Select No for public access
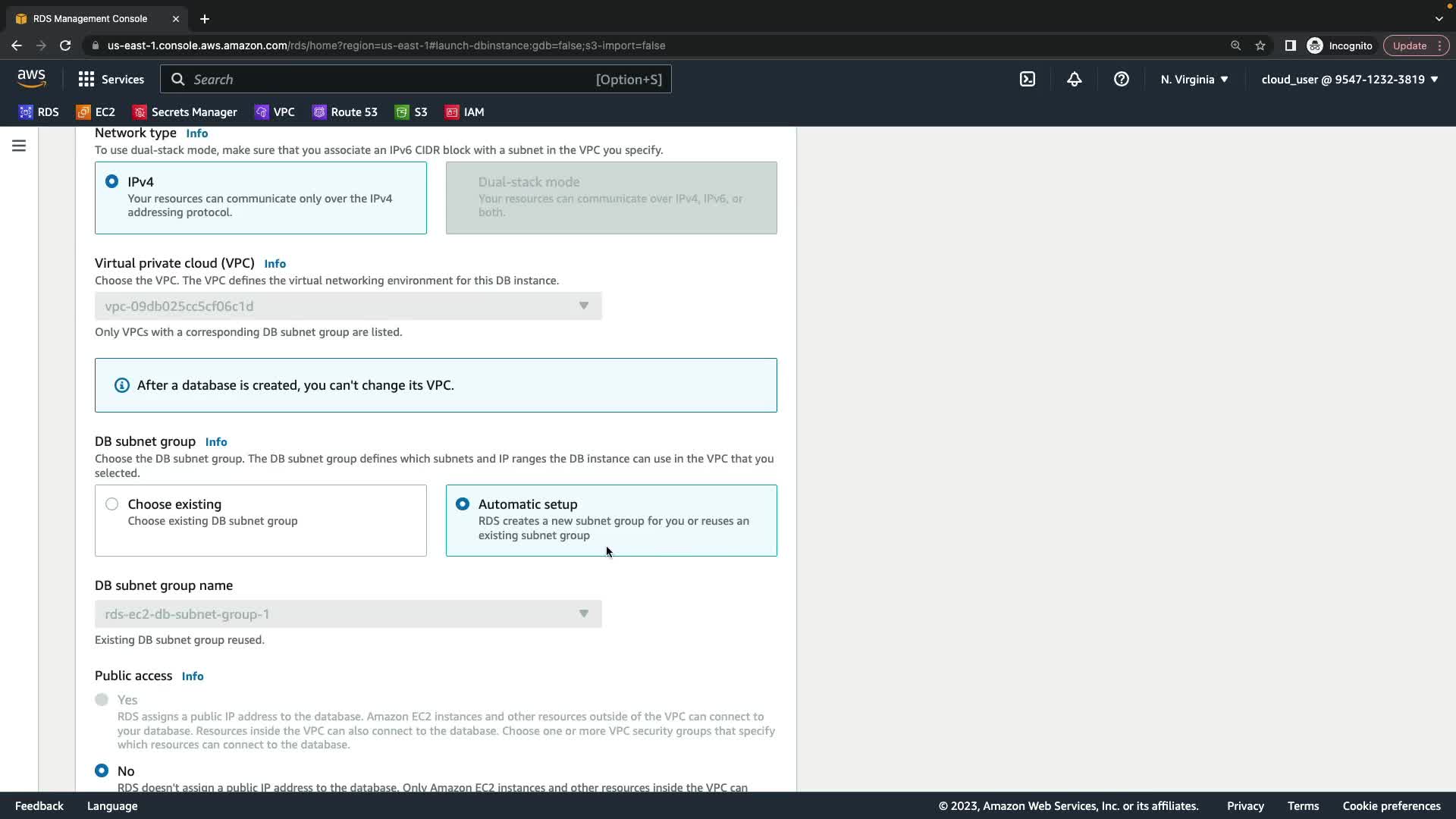Screen dimensions: 1456x819 (x=102, y=770)
